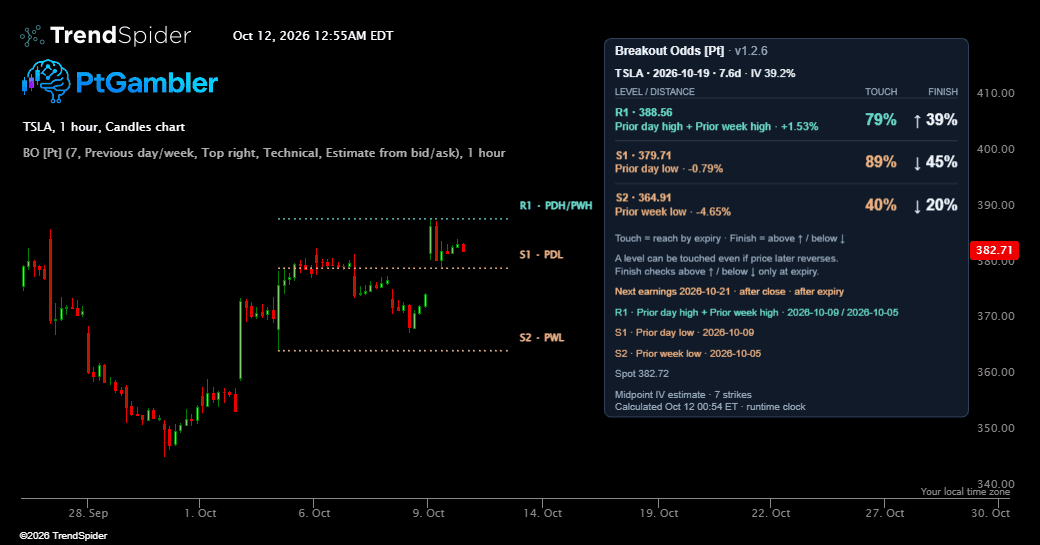Click the 390.00 price axis label
The height and width of the screenshot is (545, 1040).
[x=996, y=206]
